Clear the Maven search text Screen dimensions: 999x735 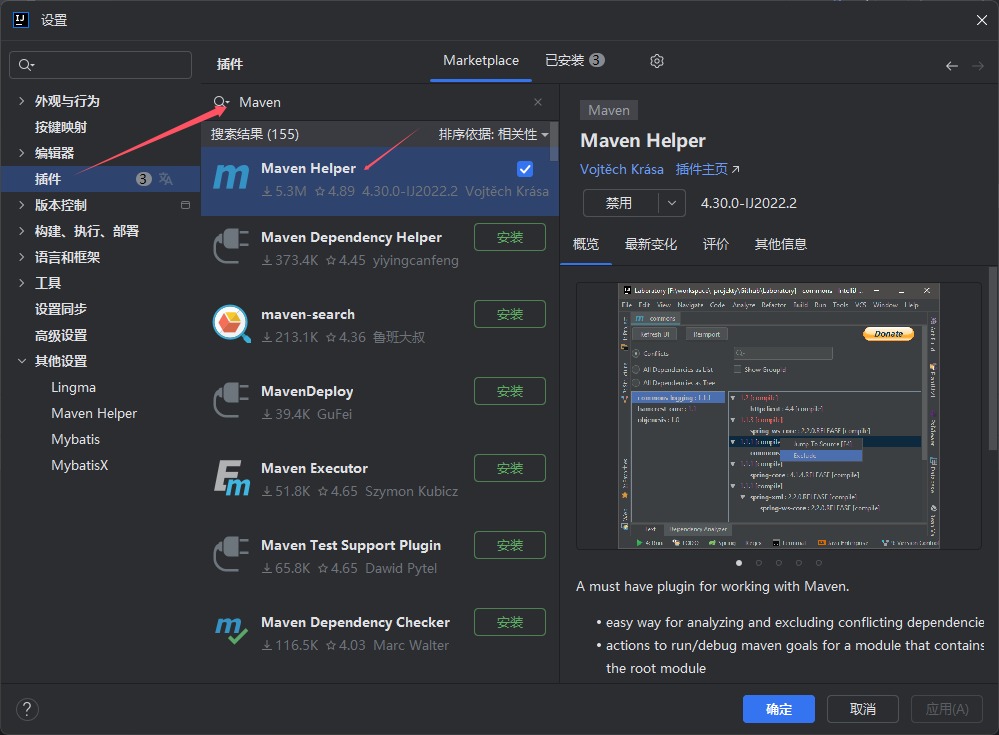[x=538, y=102]
